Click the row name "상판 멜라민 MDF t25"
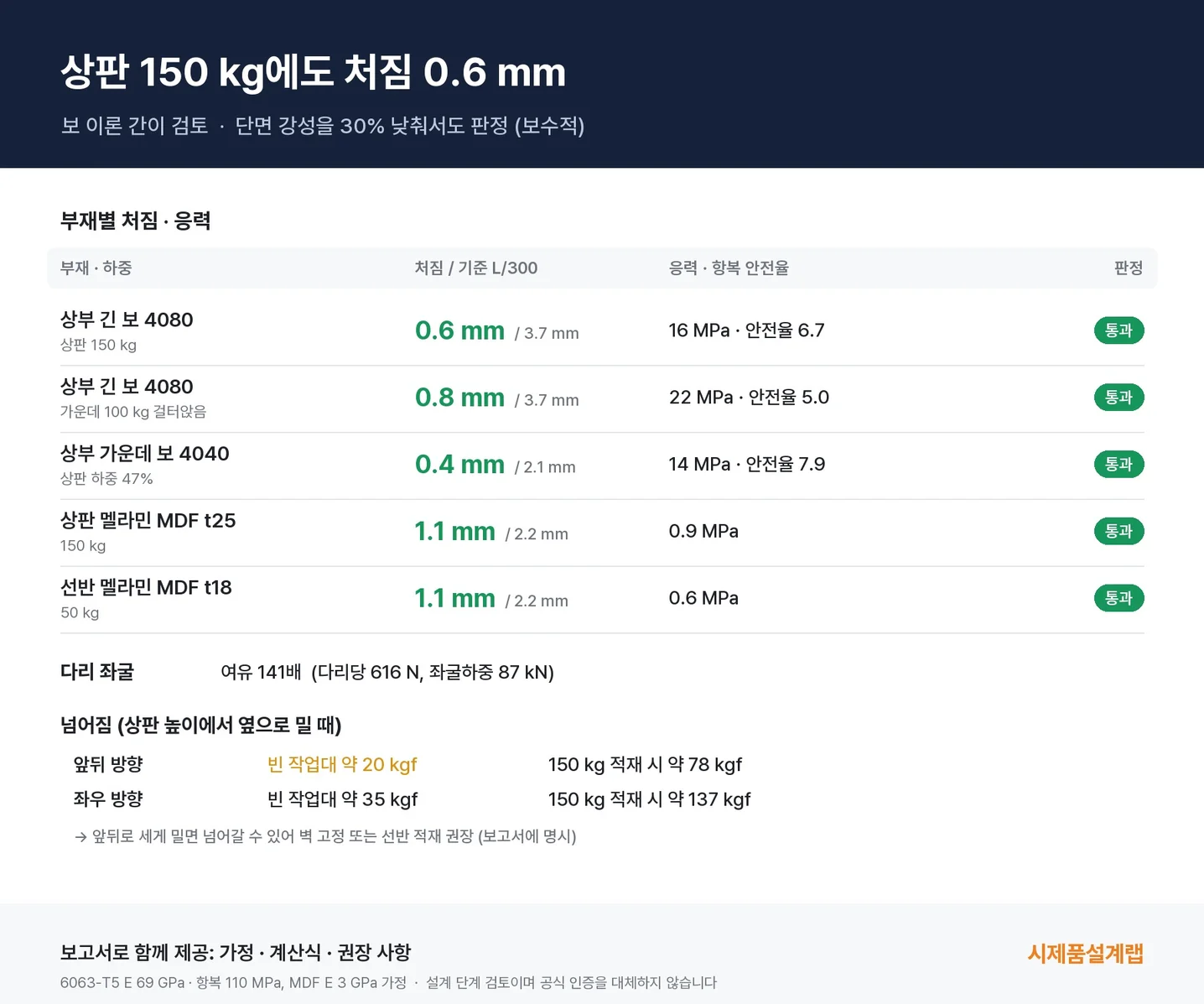1204x1004 pixels. click(x=148, y=521)
